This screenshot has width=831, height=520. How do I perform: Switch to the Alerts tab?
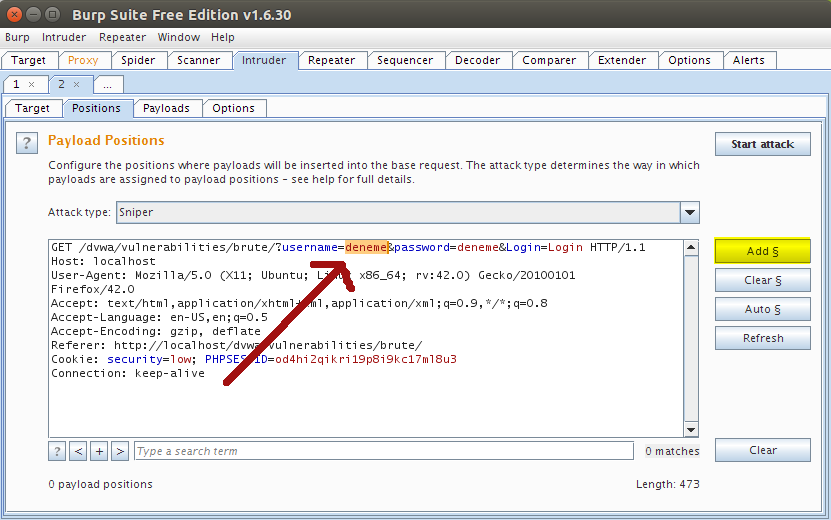pyautogui.click(x=749, y=60)
